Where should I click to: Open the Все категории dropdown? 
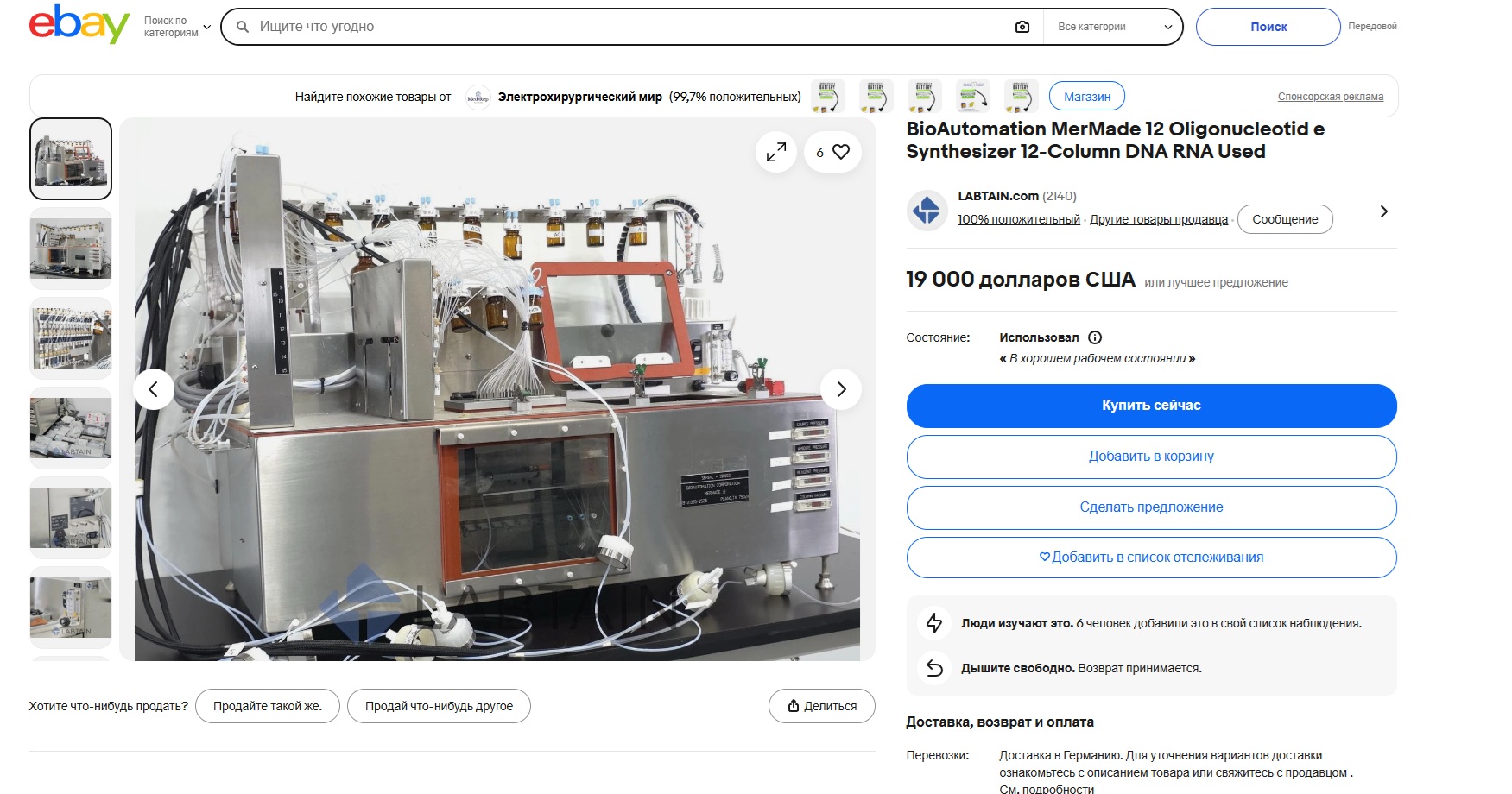click(x=1114, y=27)
